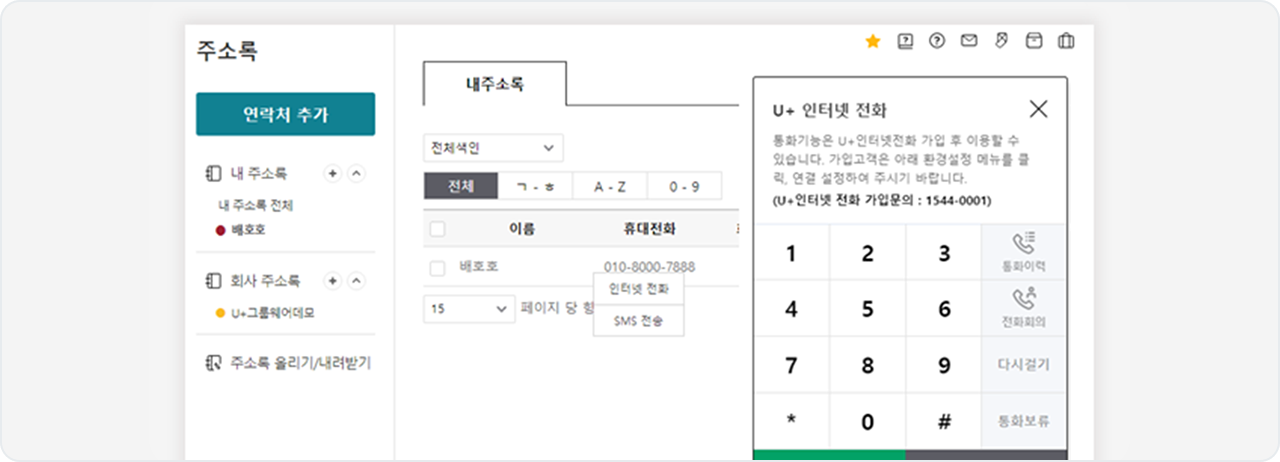Screen dimensions: 1280x462
Task: Dial key 5 on the keypad
Action: (867, 309)
